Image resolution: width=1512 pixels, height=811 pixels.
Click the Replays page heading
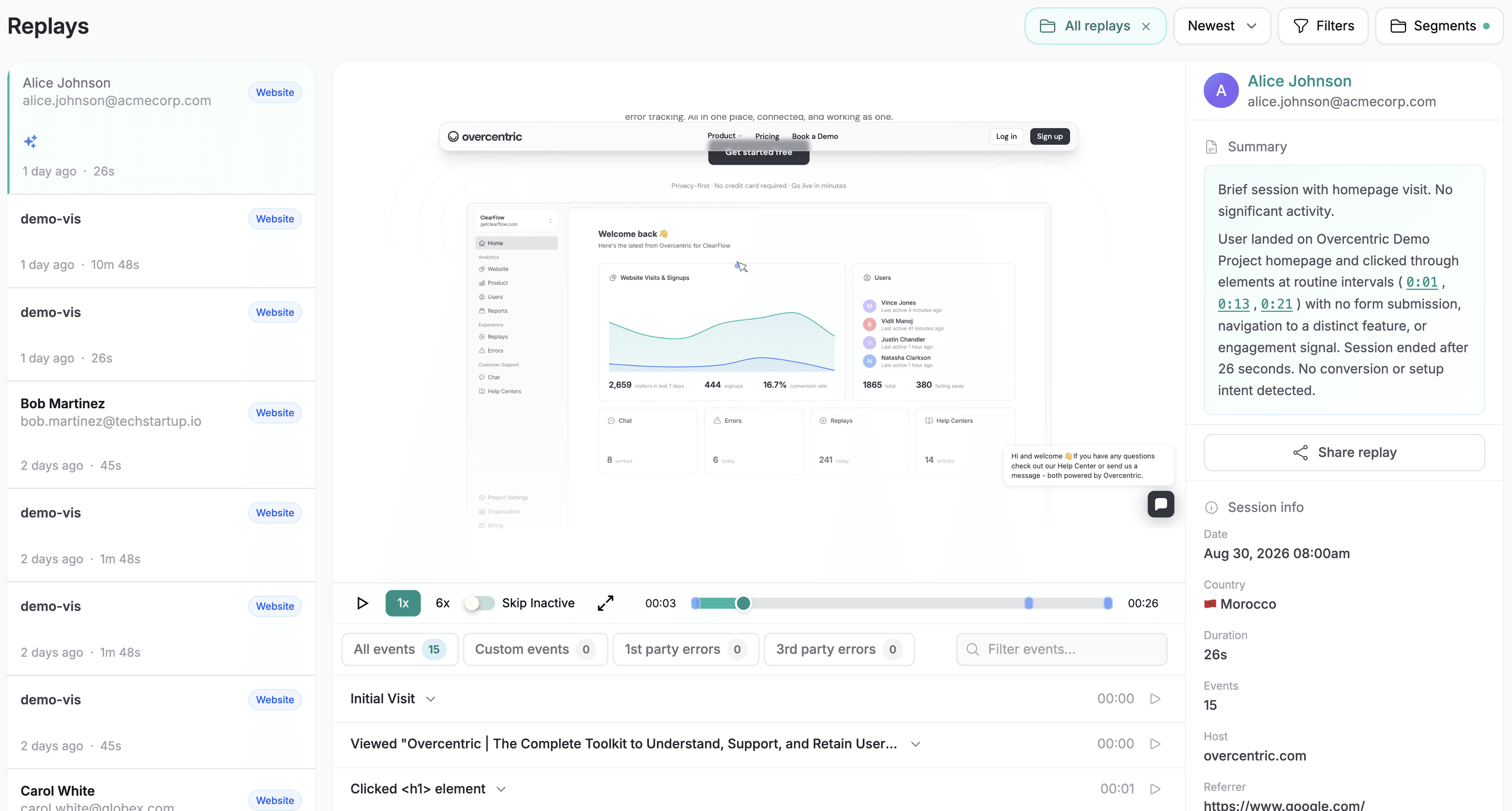[x=48, y=26]
